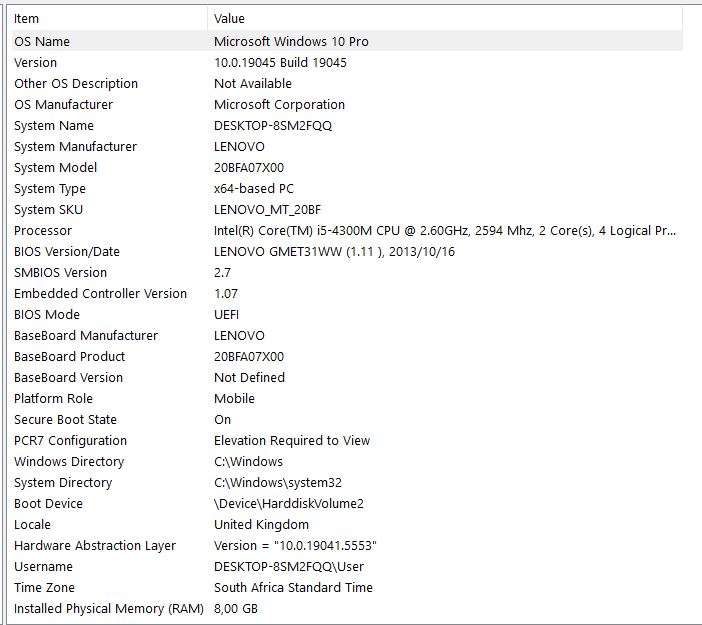
Task: Select the System SKU row
Action: pos(48,210)
